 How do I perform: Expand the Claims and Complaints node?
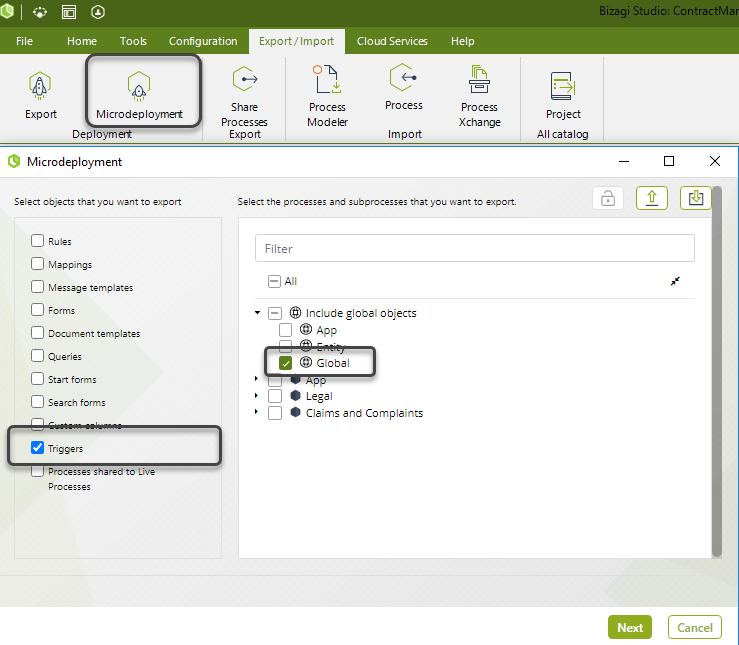click(256, 411)
